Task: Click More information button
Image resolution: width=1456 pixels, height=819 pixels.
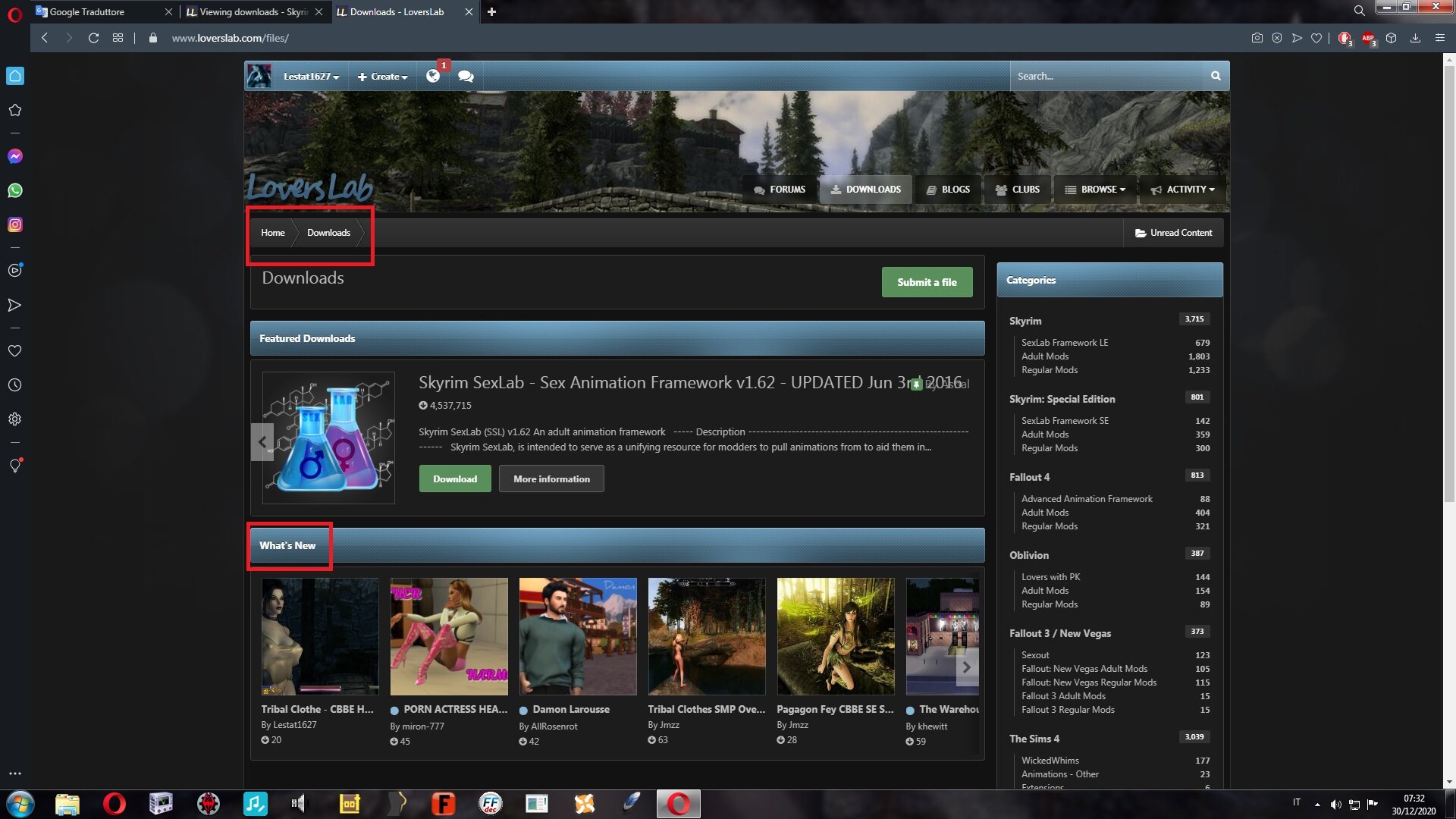Action: click(551, 479)
